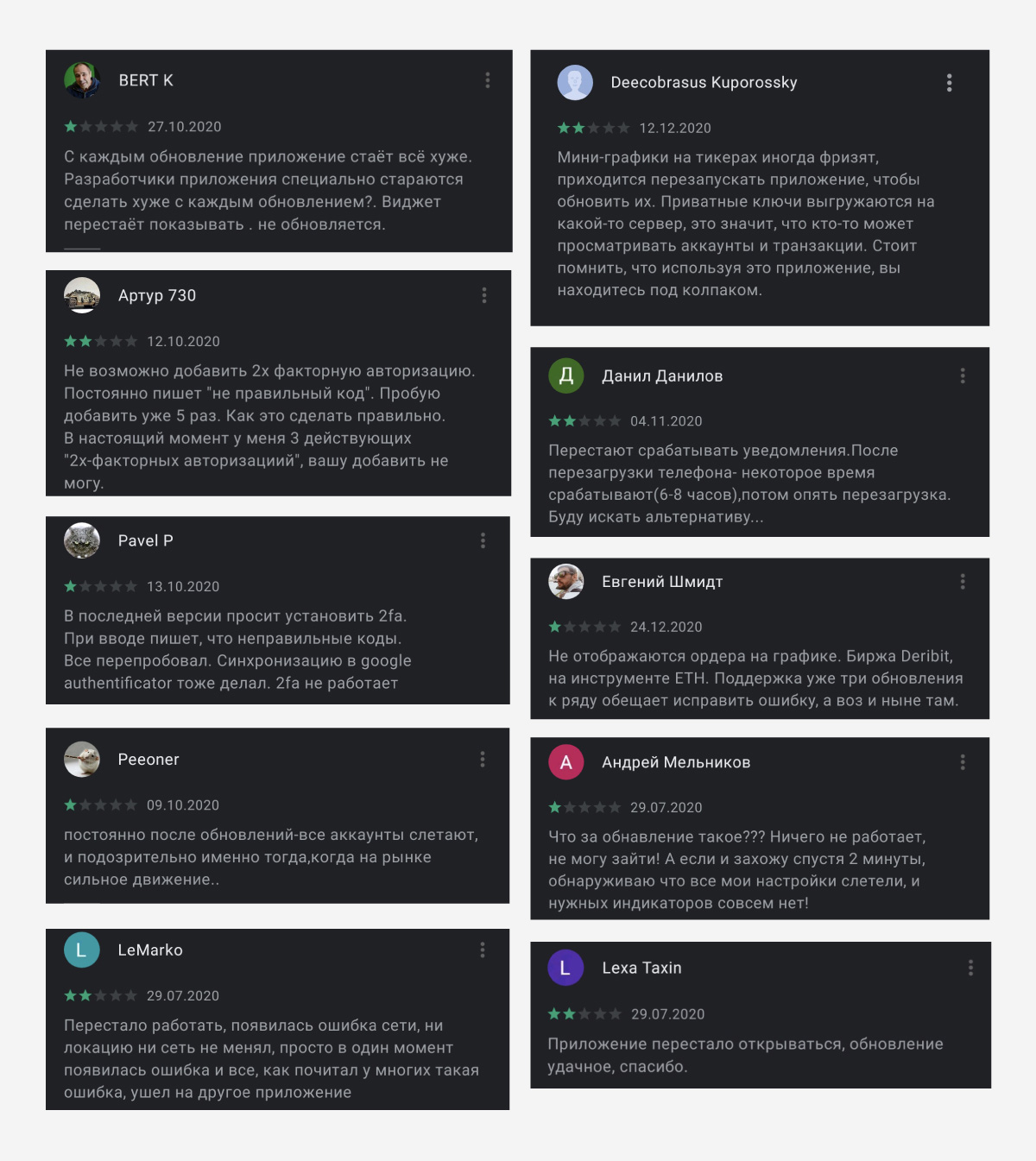Click BERT K's profile avatar
The image size is (1036, 1161).
(82, 80)
